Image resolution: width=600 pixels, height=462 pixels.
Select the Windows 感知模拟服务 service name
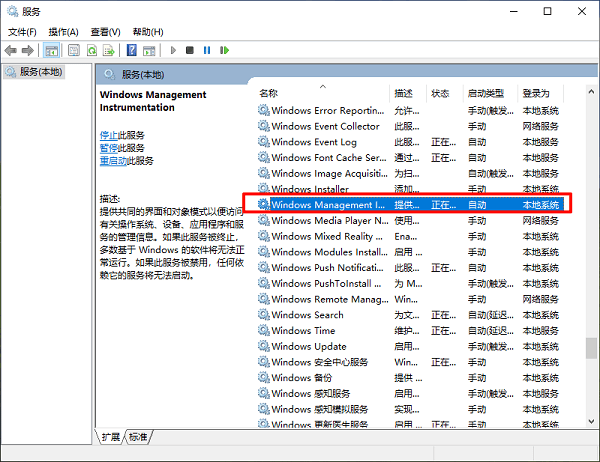click(x=320, y=409)
